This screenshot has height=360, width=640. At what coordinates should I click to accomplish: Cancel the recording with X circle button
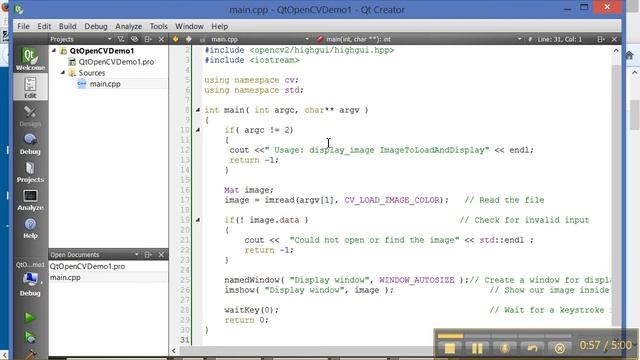560,348
